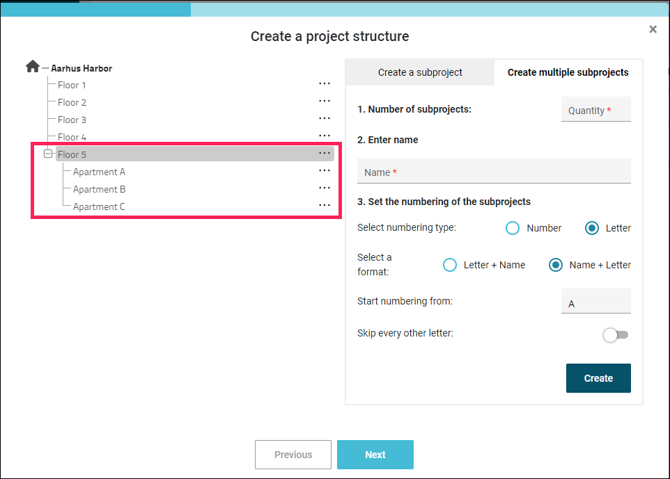Close the Create a project structure dialog
The image size is (670, 479).
[653, 30]
